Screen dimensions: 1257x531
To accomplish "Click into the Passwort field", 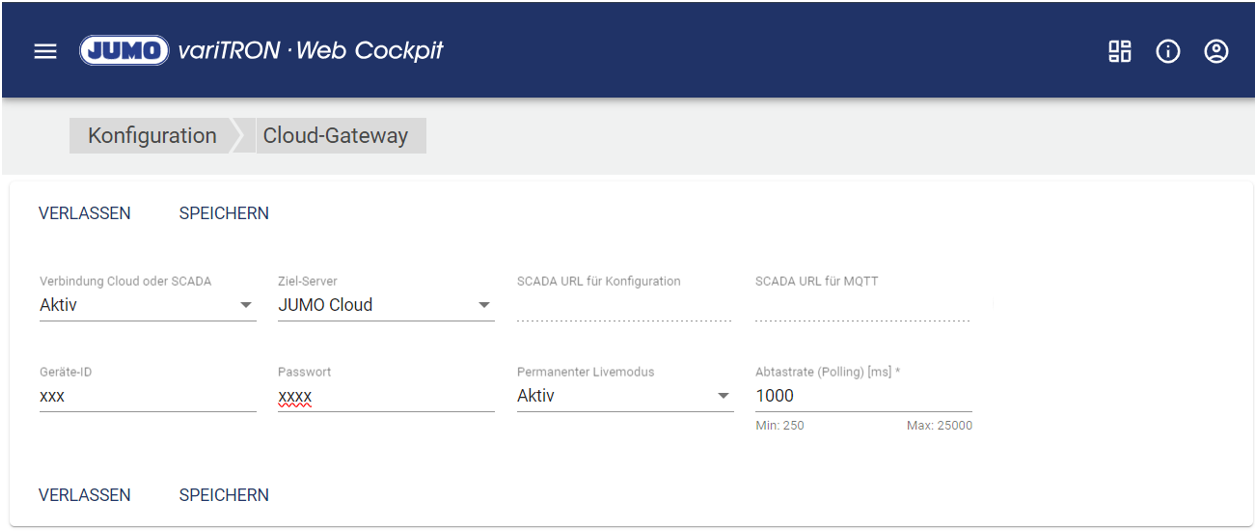I will pyautogui.click(x=385, y=397).
